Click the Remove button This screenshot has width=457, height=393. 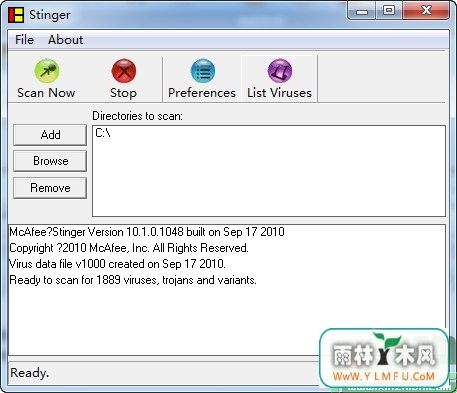[x=50, y=188]
